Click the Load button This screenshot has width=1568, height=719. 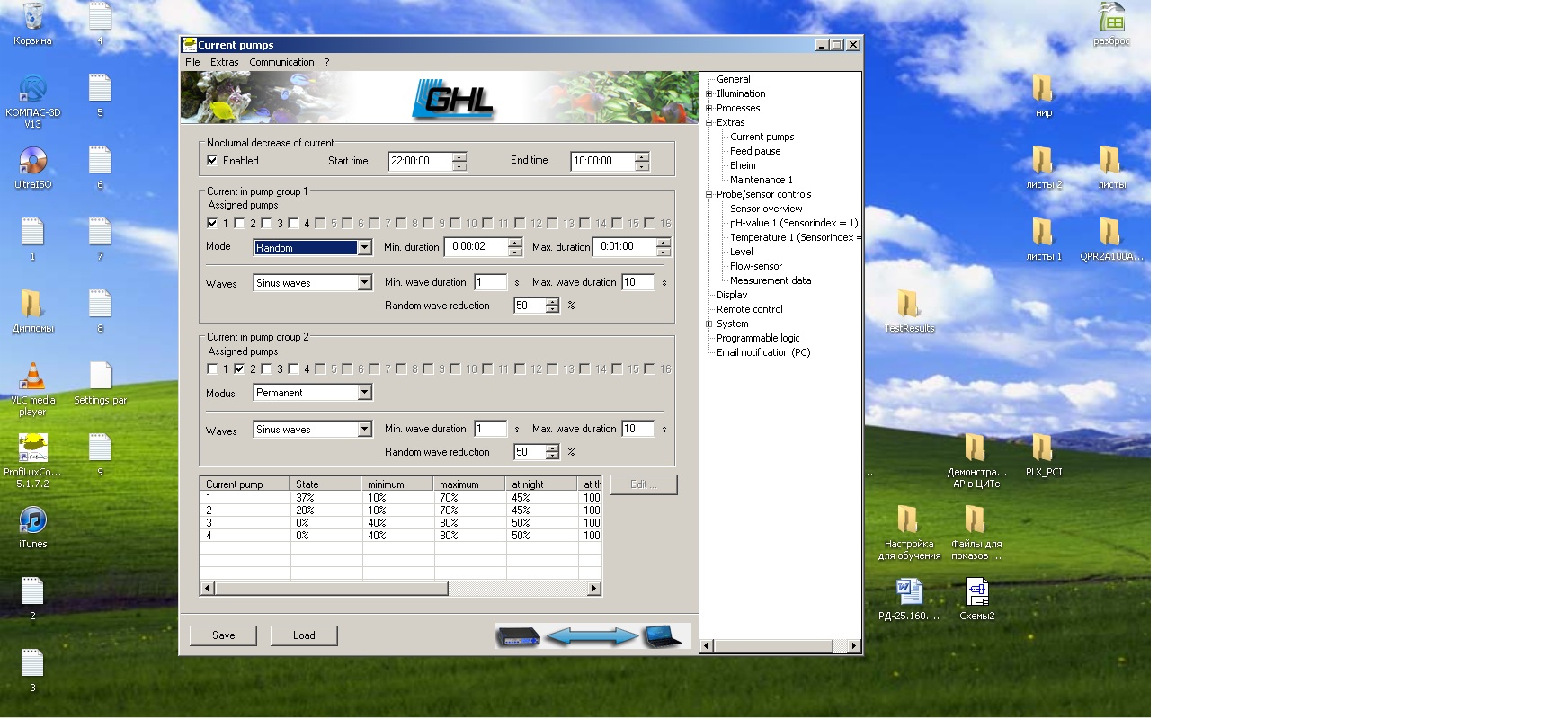304,635
